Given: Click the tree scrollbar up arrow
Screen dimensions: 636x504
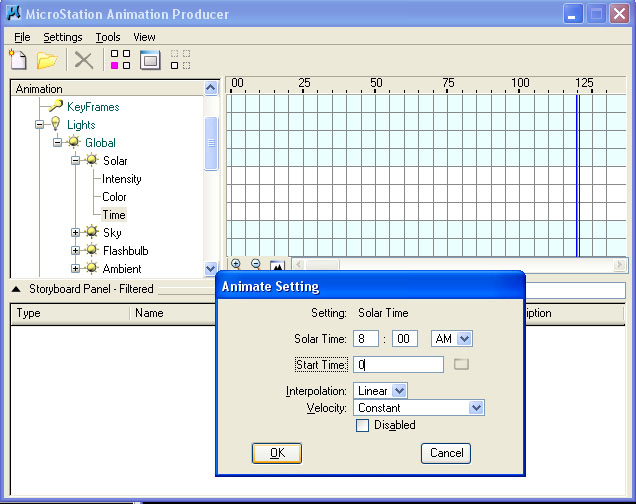Looking at the screenshot, I should coord(211,88).
